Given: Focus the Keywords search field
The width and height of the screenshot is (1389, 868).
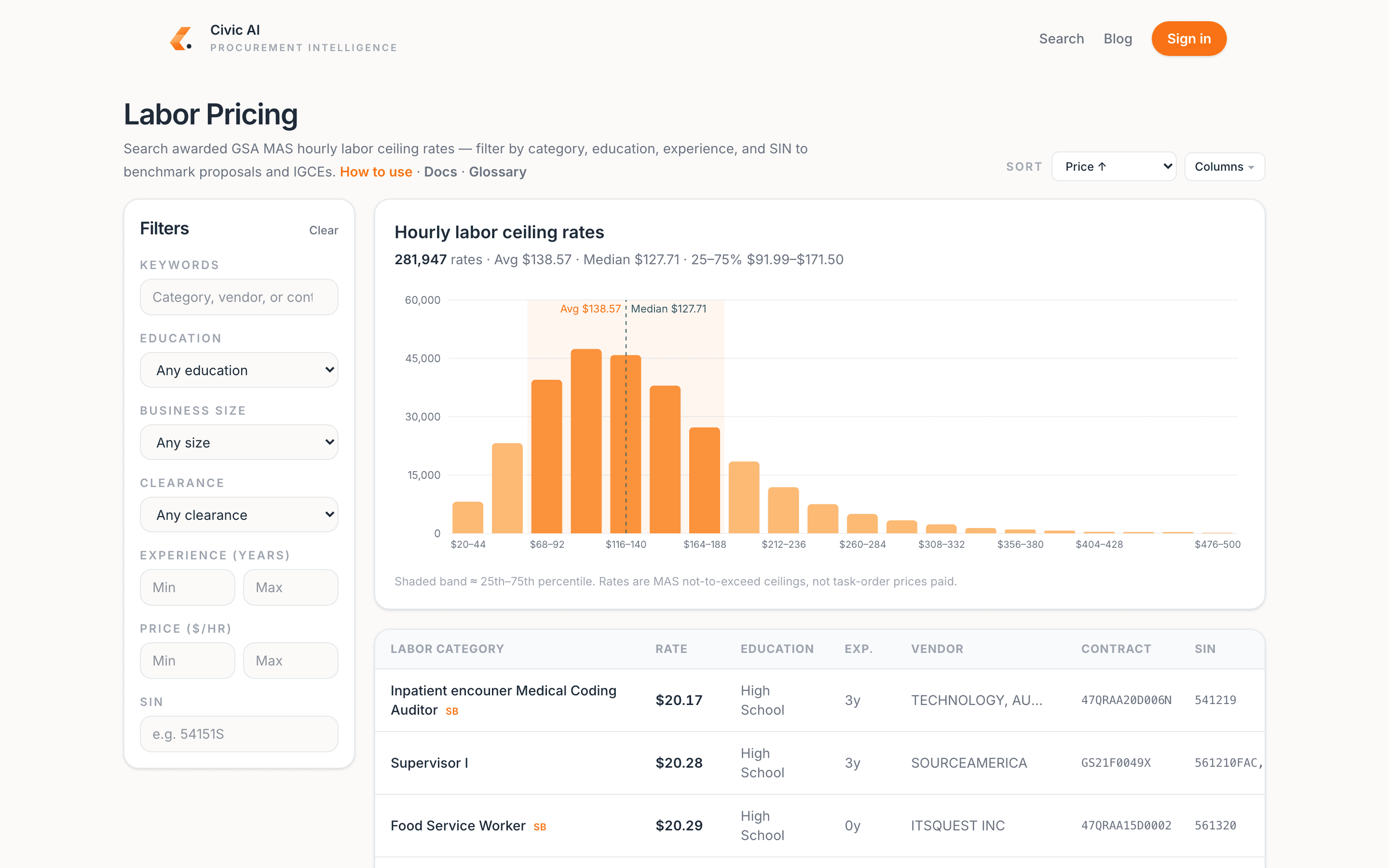Looking at the screenshot, I should coord(239,297).
